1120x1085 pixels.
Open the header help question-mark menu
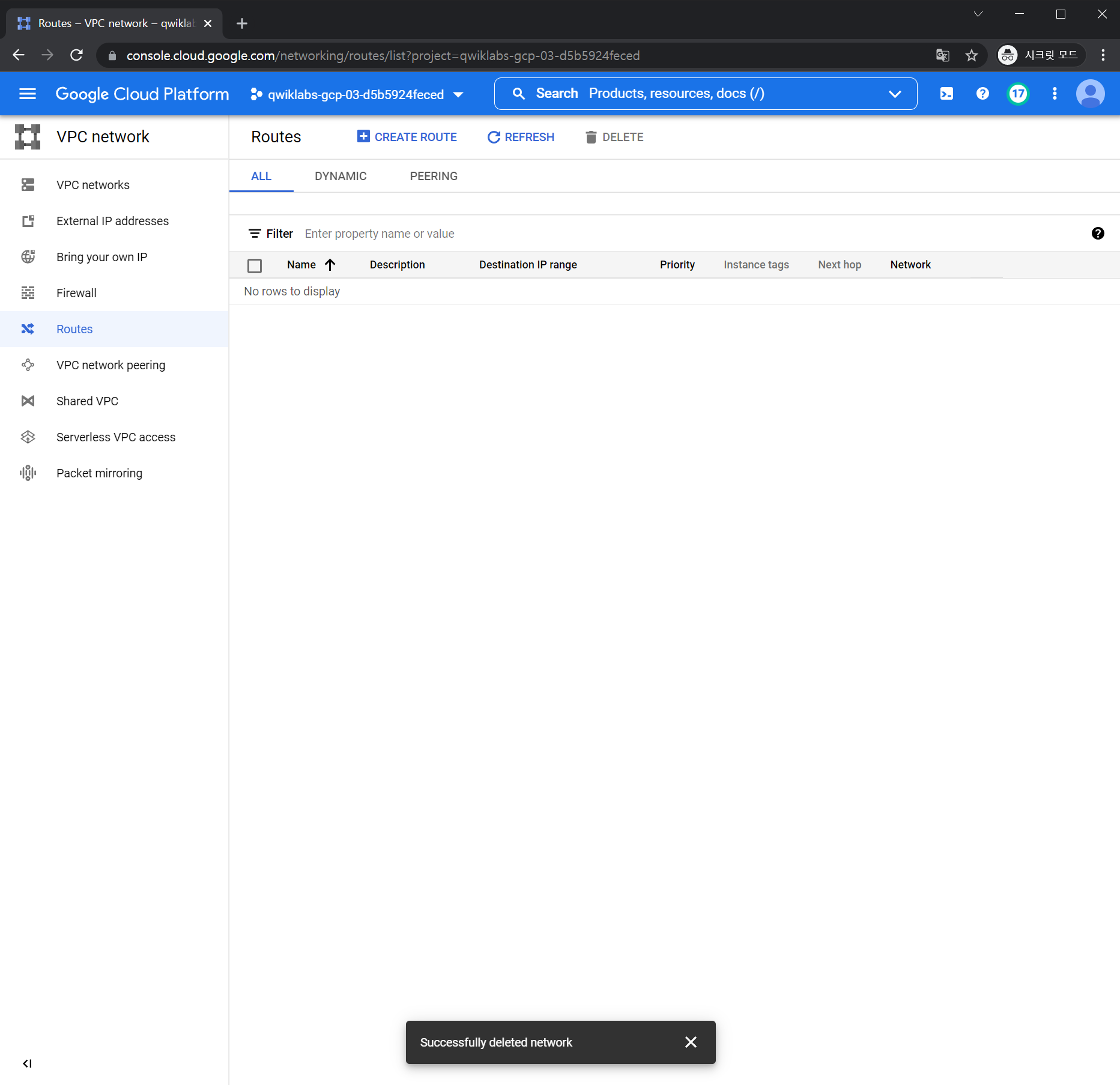[x=982, y=94]
